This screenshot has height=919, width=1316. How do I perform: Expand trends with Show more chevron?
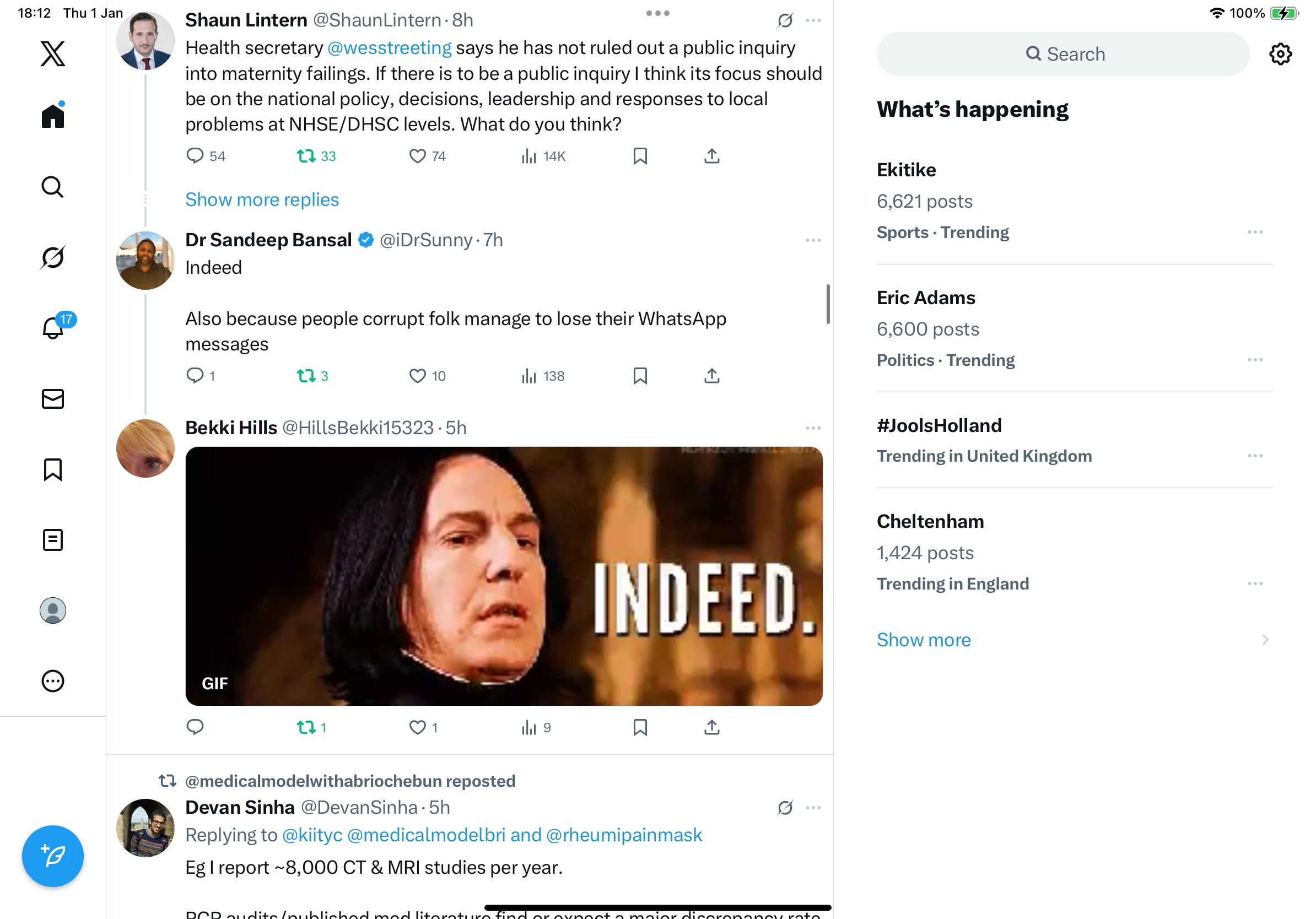(x=1265, y=640)
